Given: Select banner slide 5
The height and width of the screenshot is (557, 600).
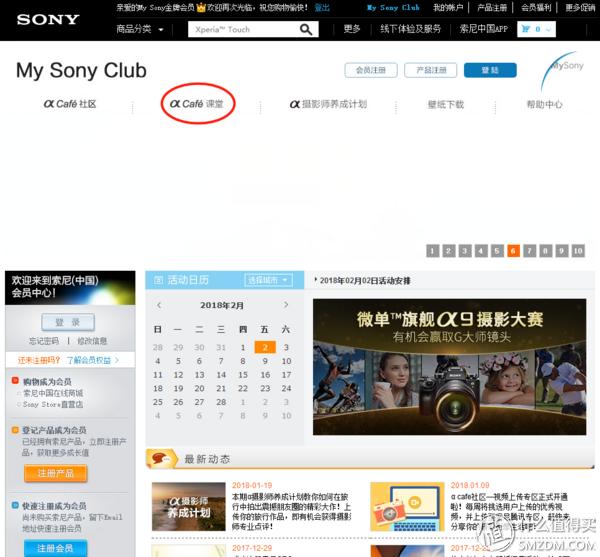Looking at the screenshot, I should [x=497, y=251].
